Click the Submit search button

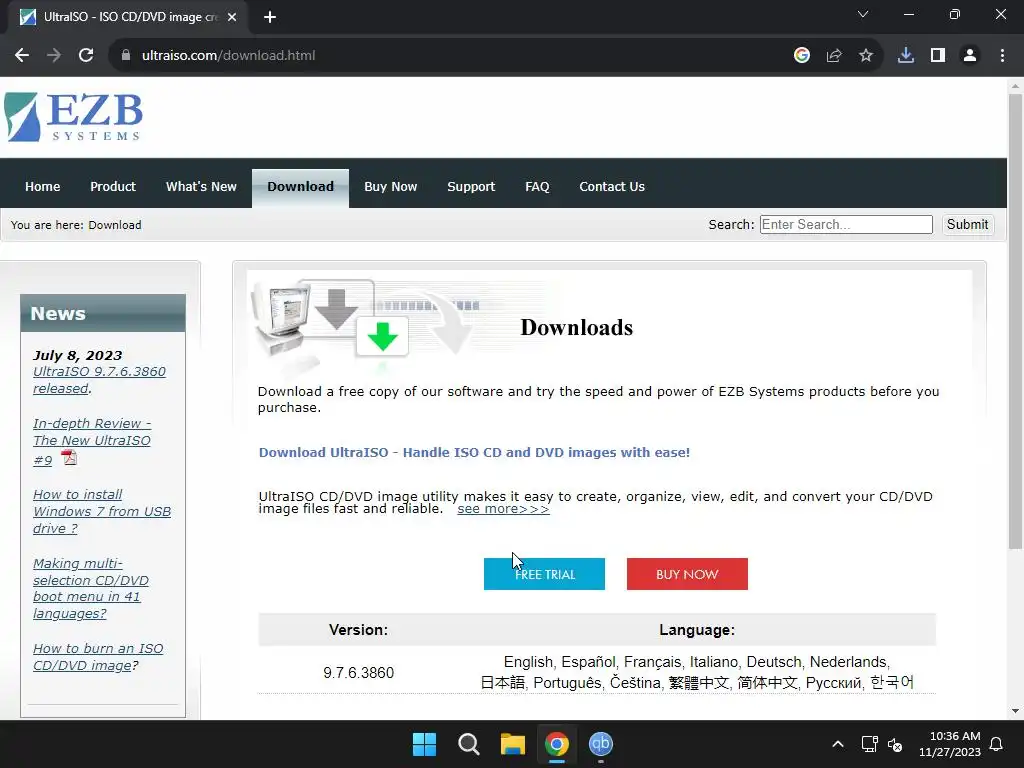967,225
